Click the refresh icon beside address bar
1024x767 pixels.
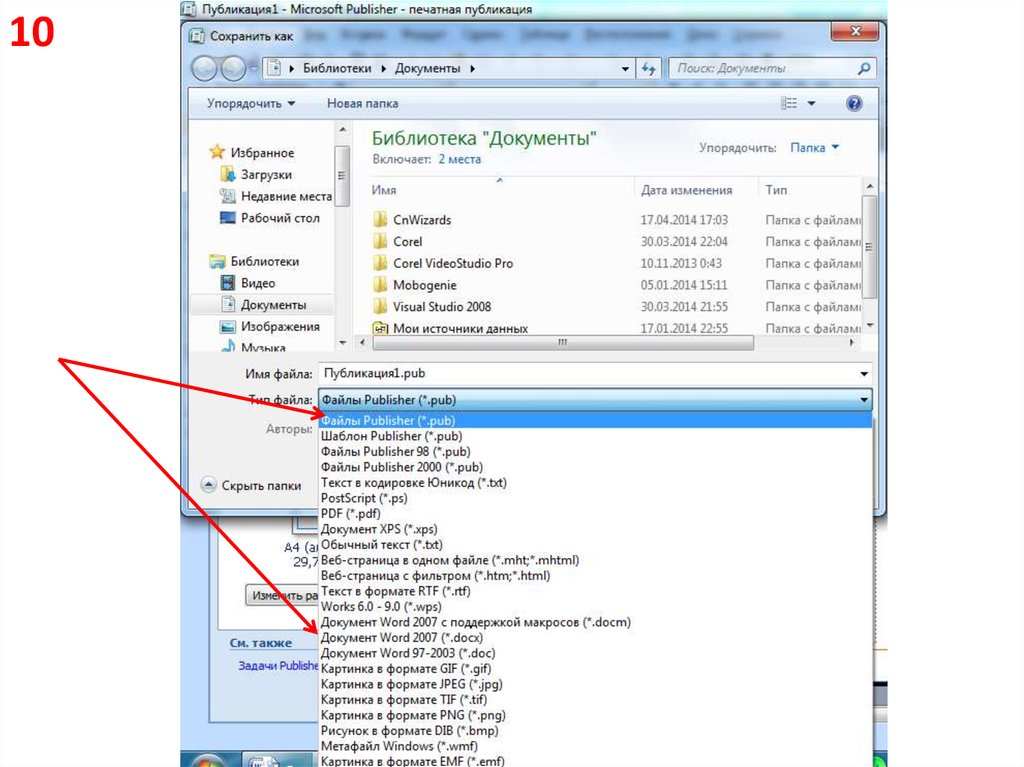648,69
